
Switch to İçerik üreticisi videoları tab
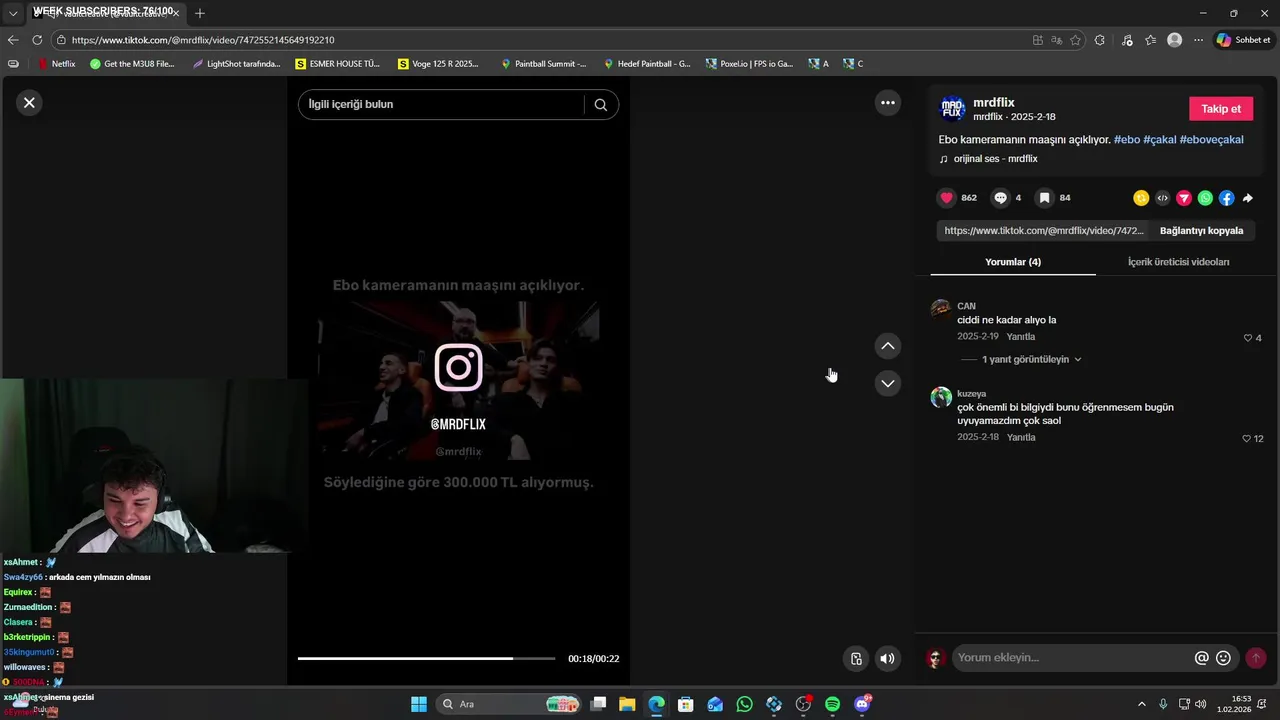[x=1178, y=262]
